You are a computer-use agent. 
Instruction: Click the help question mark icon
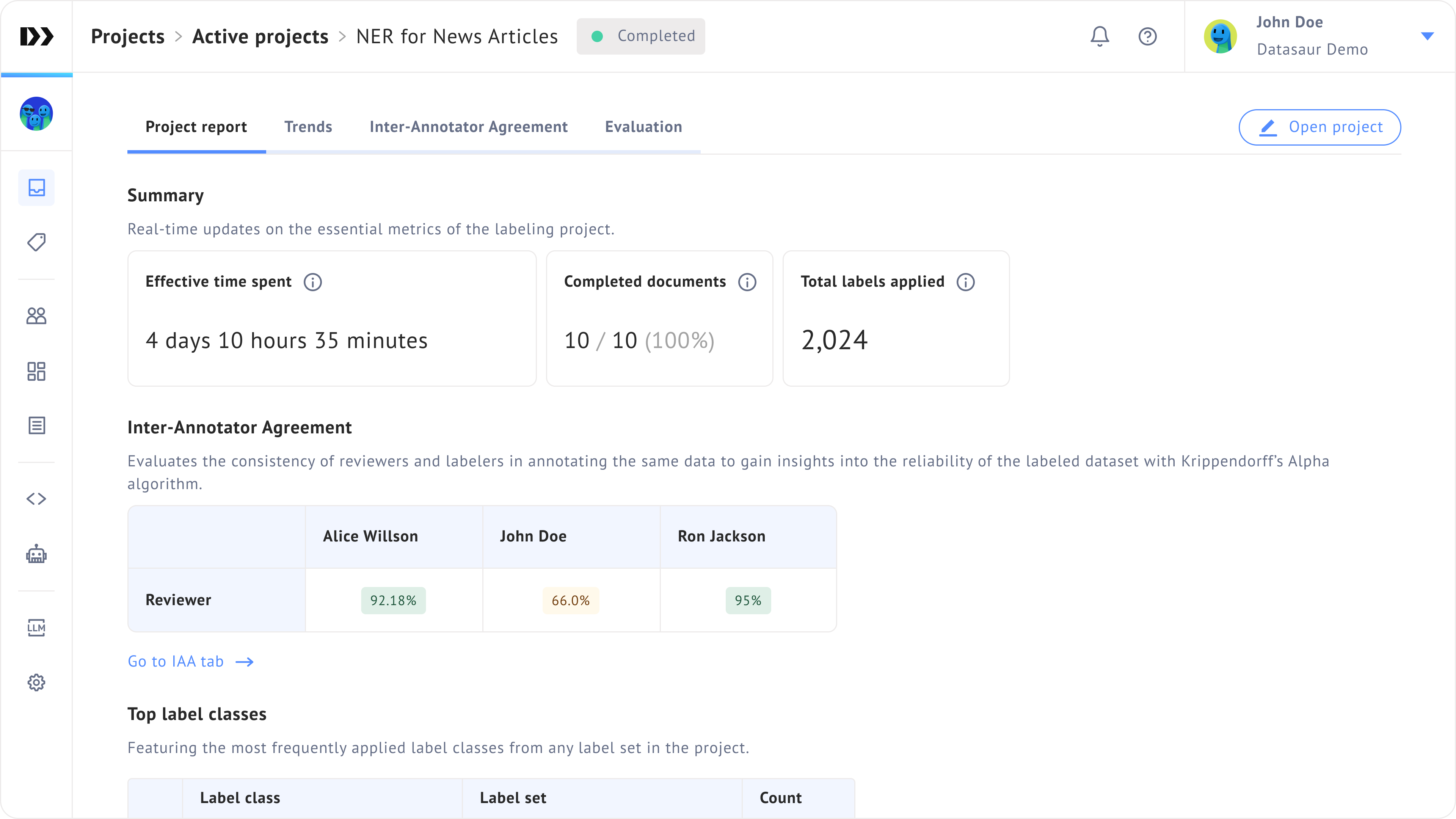pos(1147,36)
